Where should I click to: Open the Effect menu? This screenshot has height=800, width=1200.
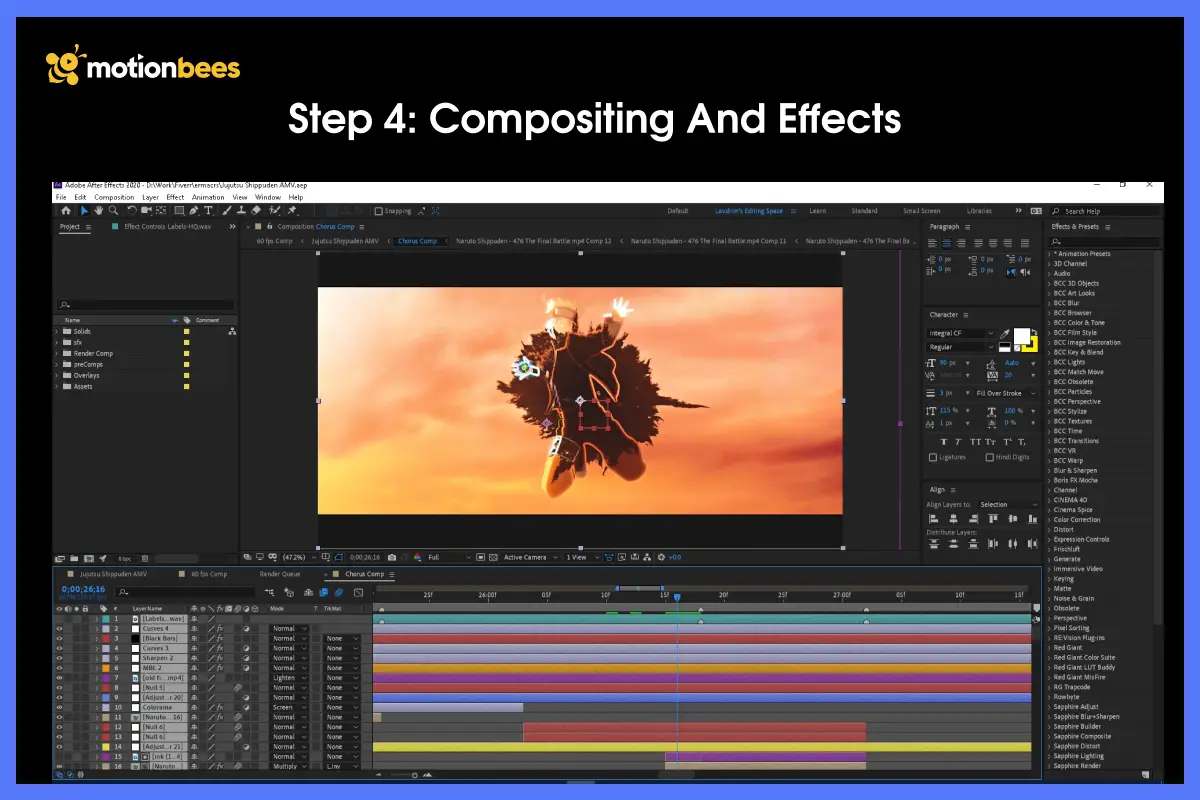click(176, 197)
